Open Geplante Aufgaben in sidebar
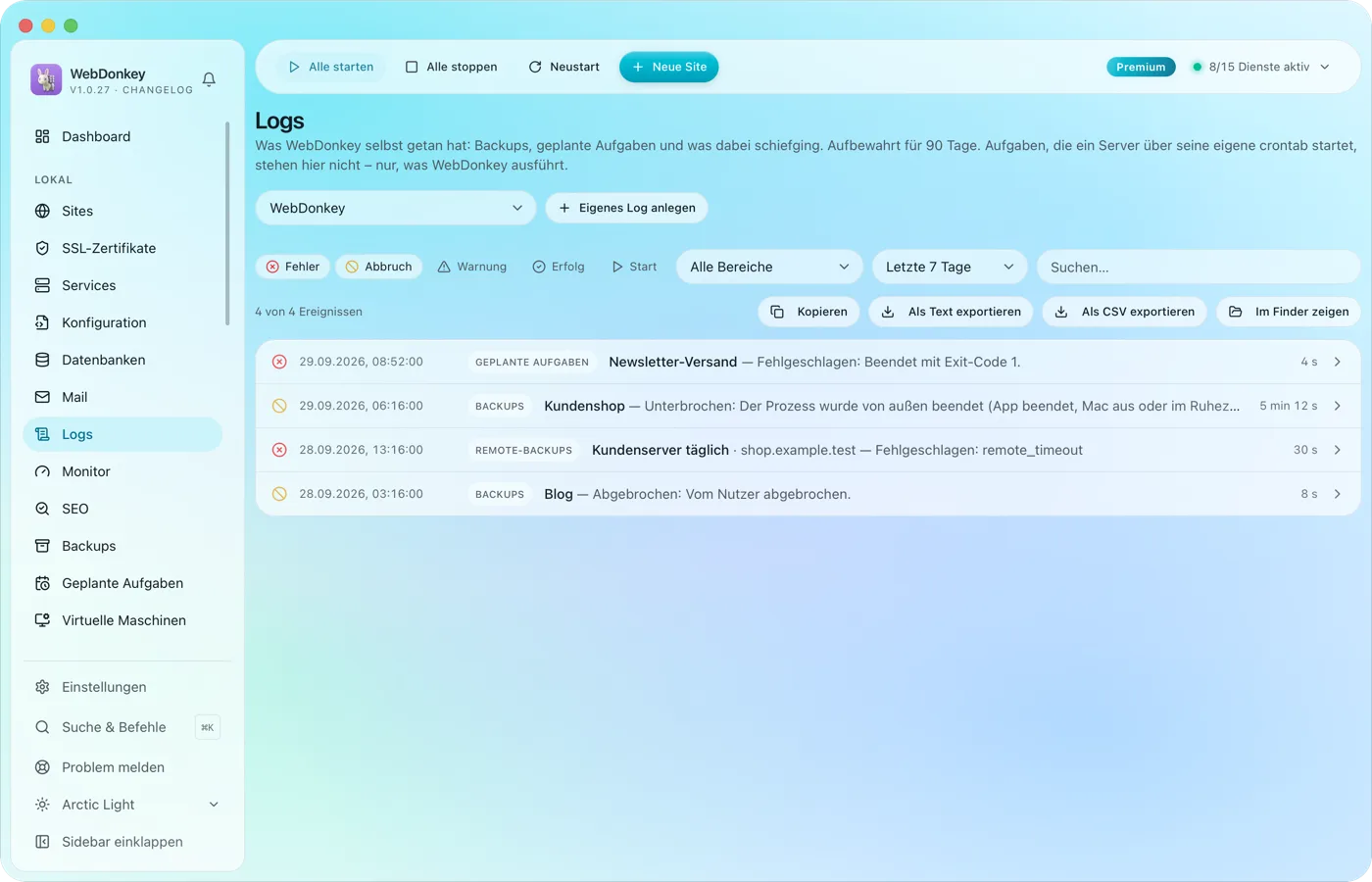This screenshot has width=1372, height=882. (122, 583)
